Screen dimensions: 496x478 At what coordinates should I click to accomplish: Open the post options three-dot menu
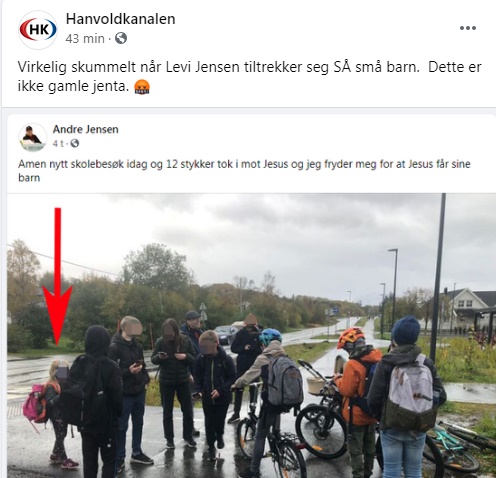click(468, 28)
